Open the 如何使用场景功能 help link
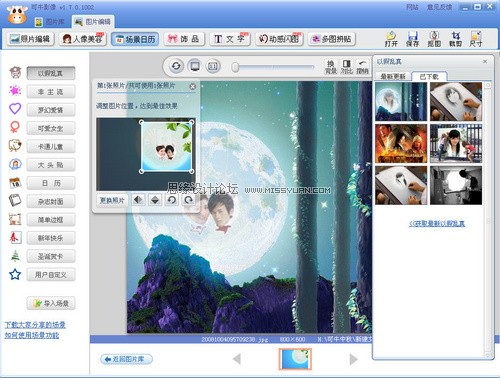This screenshot has width=500, height=378. click(x=32, y=335)
